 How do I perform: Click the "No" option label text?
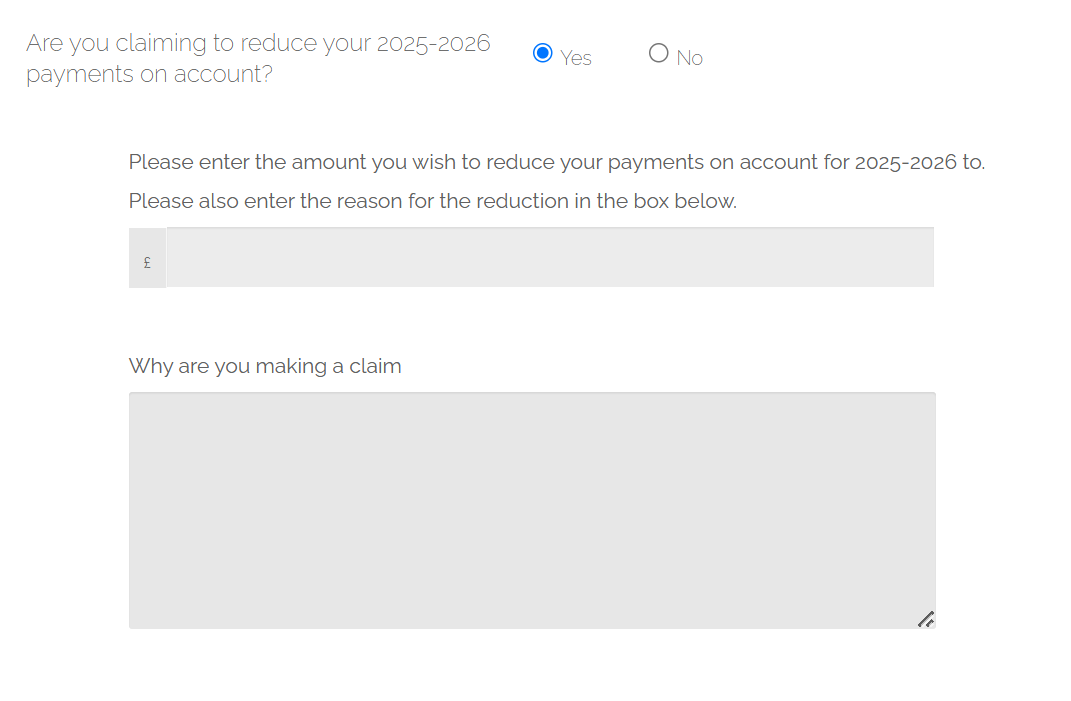click(690, 58)
